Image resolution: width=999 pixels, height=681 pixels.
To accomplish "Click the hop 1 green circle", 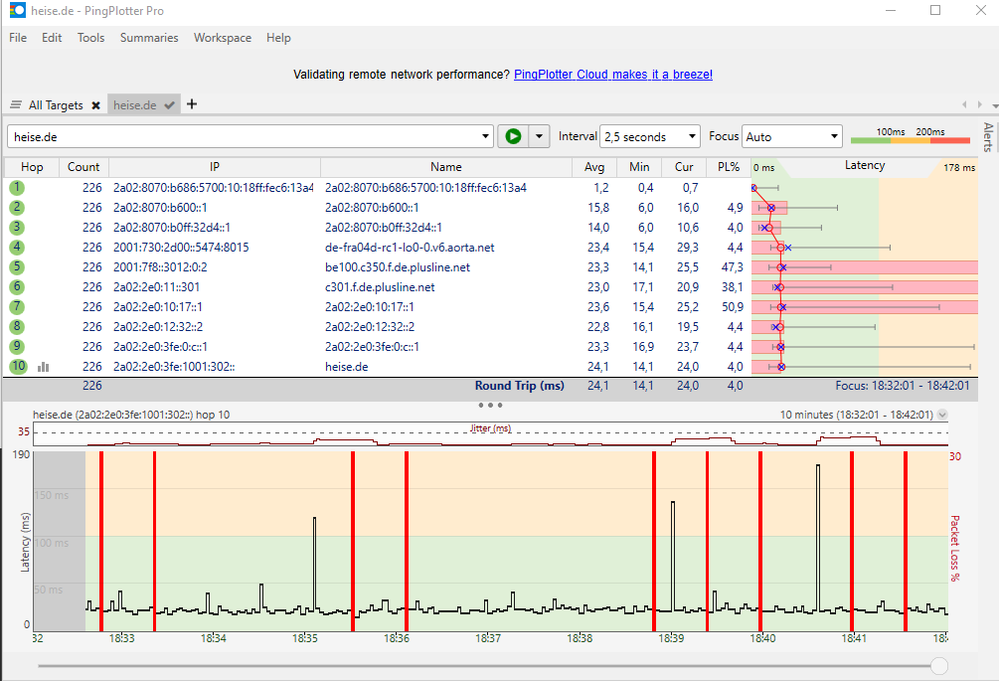I will pos(18,187).
